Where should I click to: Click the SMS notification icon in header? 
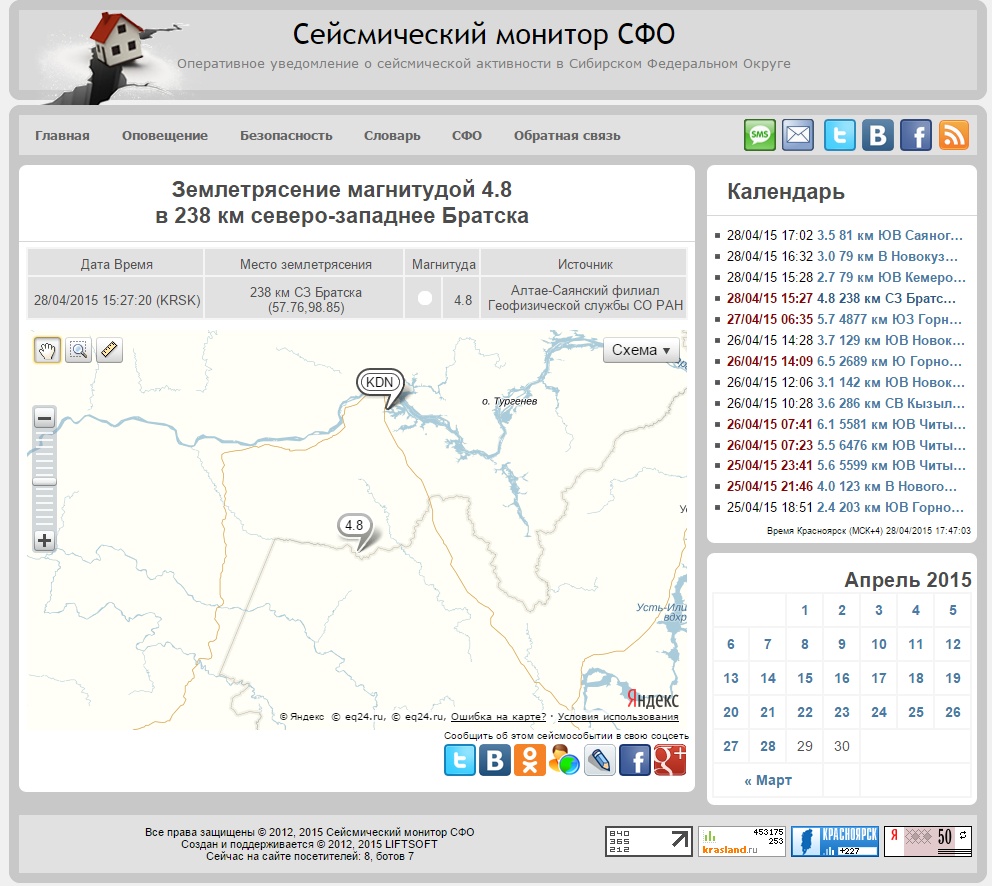[x=760, y=135]
